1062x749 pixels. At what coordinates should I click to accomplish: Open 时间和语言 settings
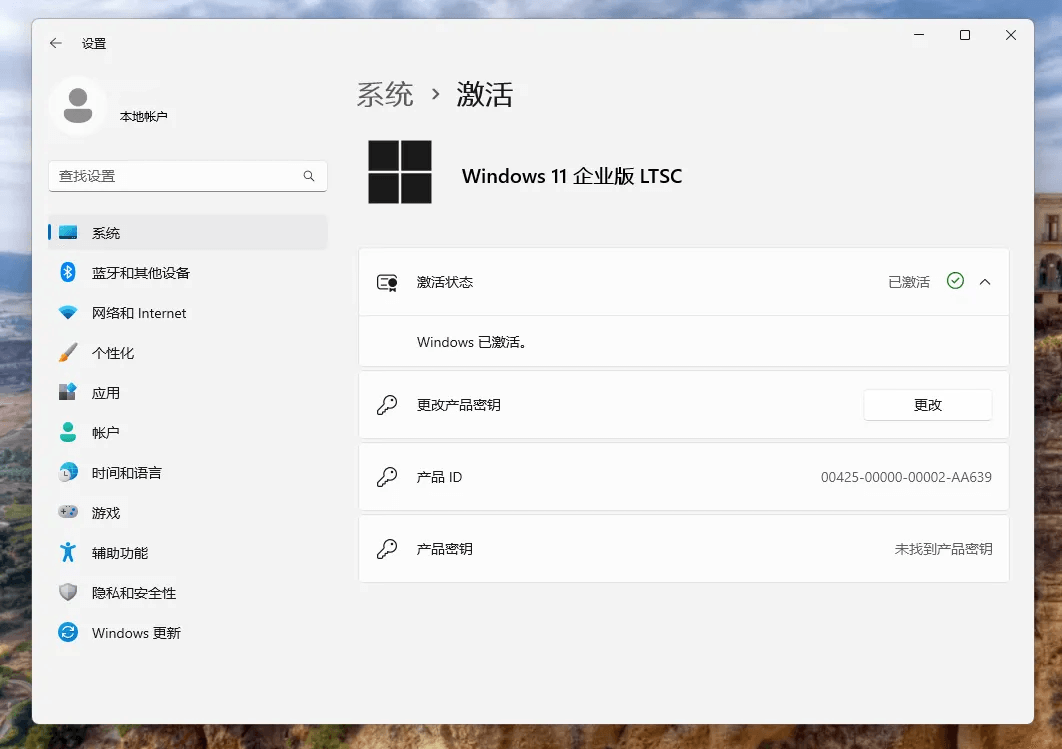point(188,472)
